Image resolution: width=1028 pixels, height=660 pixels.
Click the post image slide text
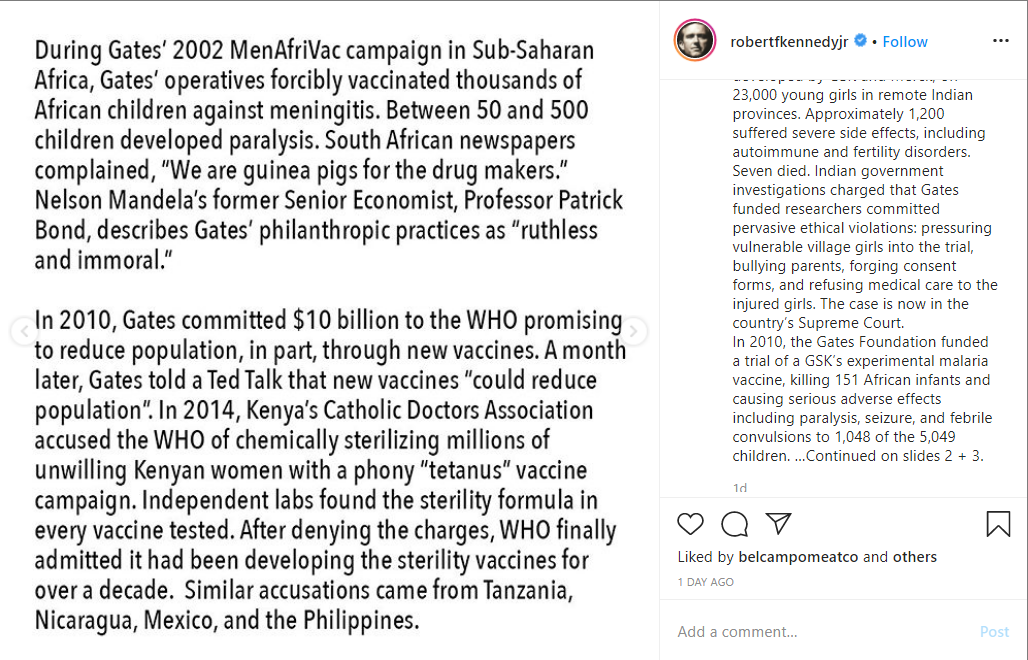(330, 330)
